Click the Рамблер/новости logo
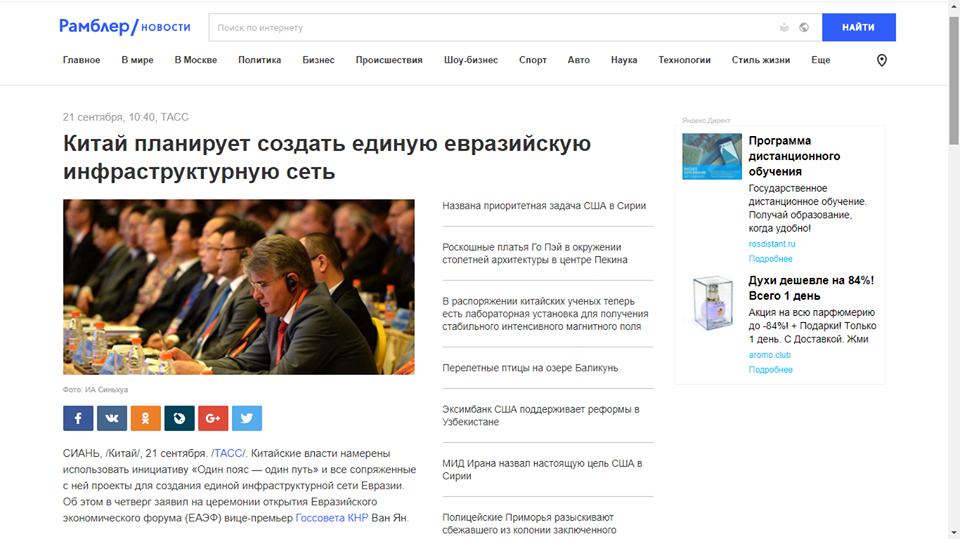 click(125, 27)
